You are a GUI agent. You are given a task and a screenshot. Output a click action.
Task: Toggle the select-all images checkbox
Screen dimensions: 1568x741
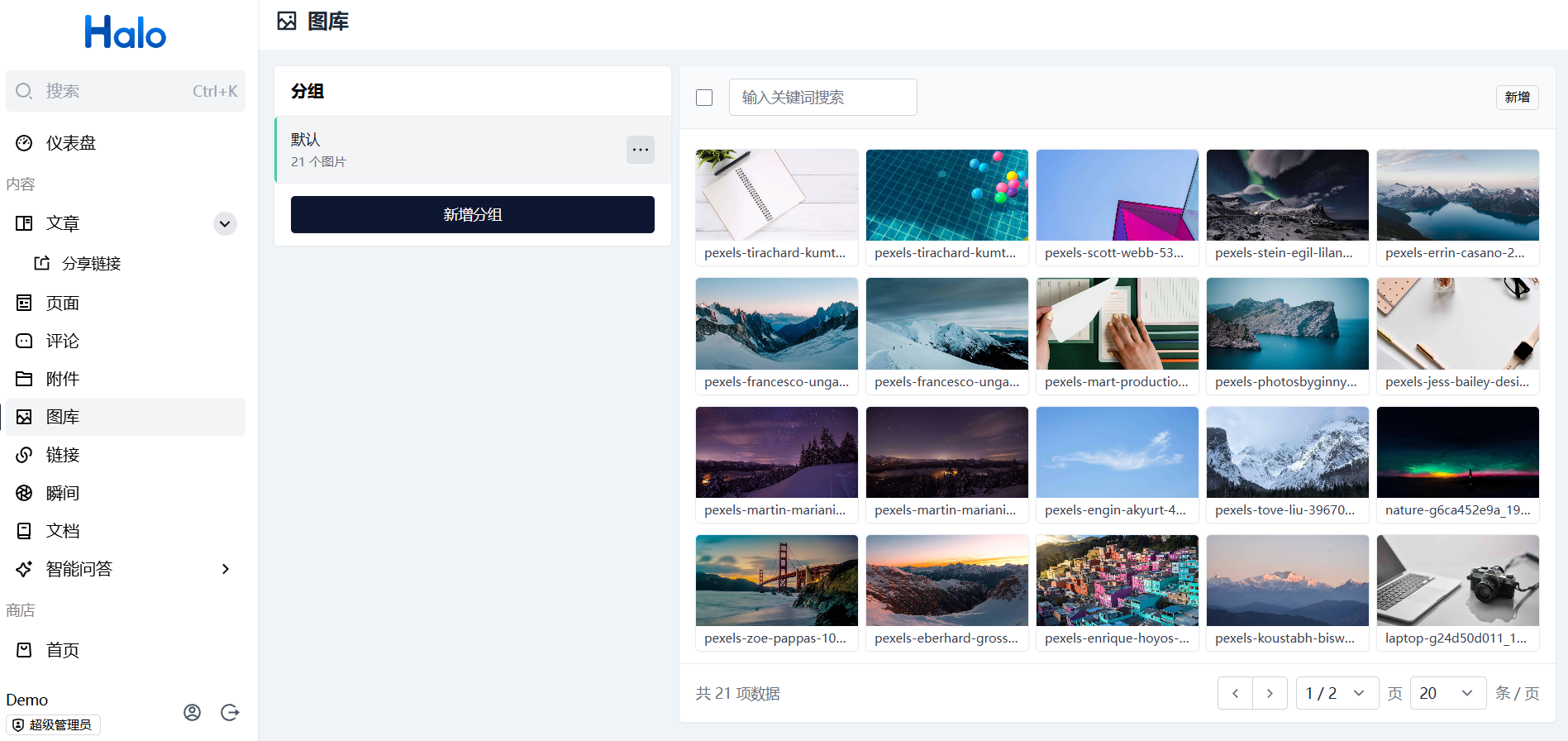[704, 98]
